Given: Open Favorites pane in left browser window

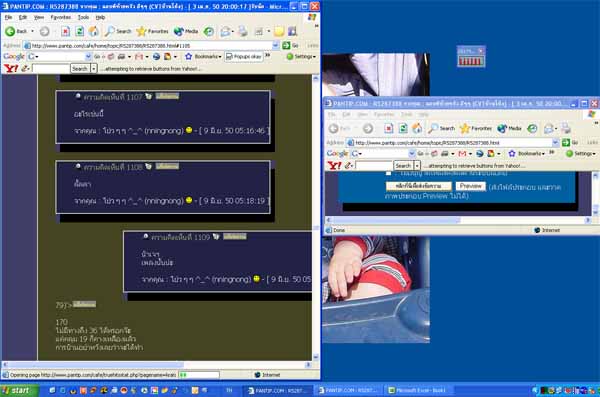Looking at the screenshot, I should [152, 31].
